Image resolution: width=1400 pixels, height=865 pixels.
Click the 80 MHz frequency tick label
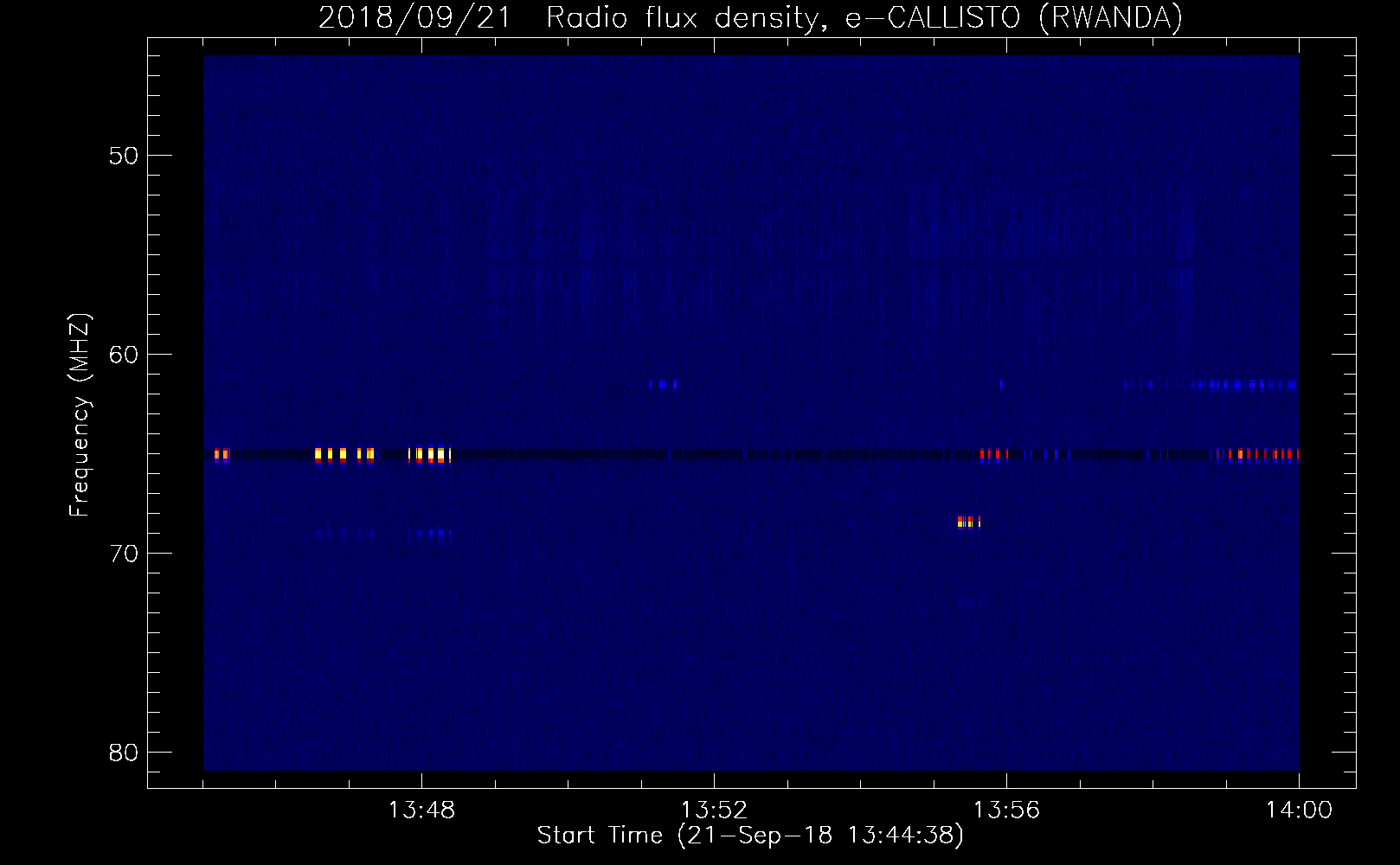124,753
